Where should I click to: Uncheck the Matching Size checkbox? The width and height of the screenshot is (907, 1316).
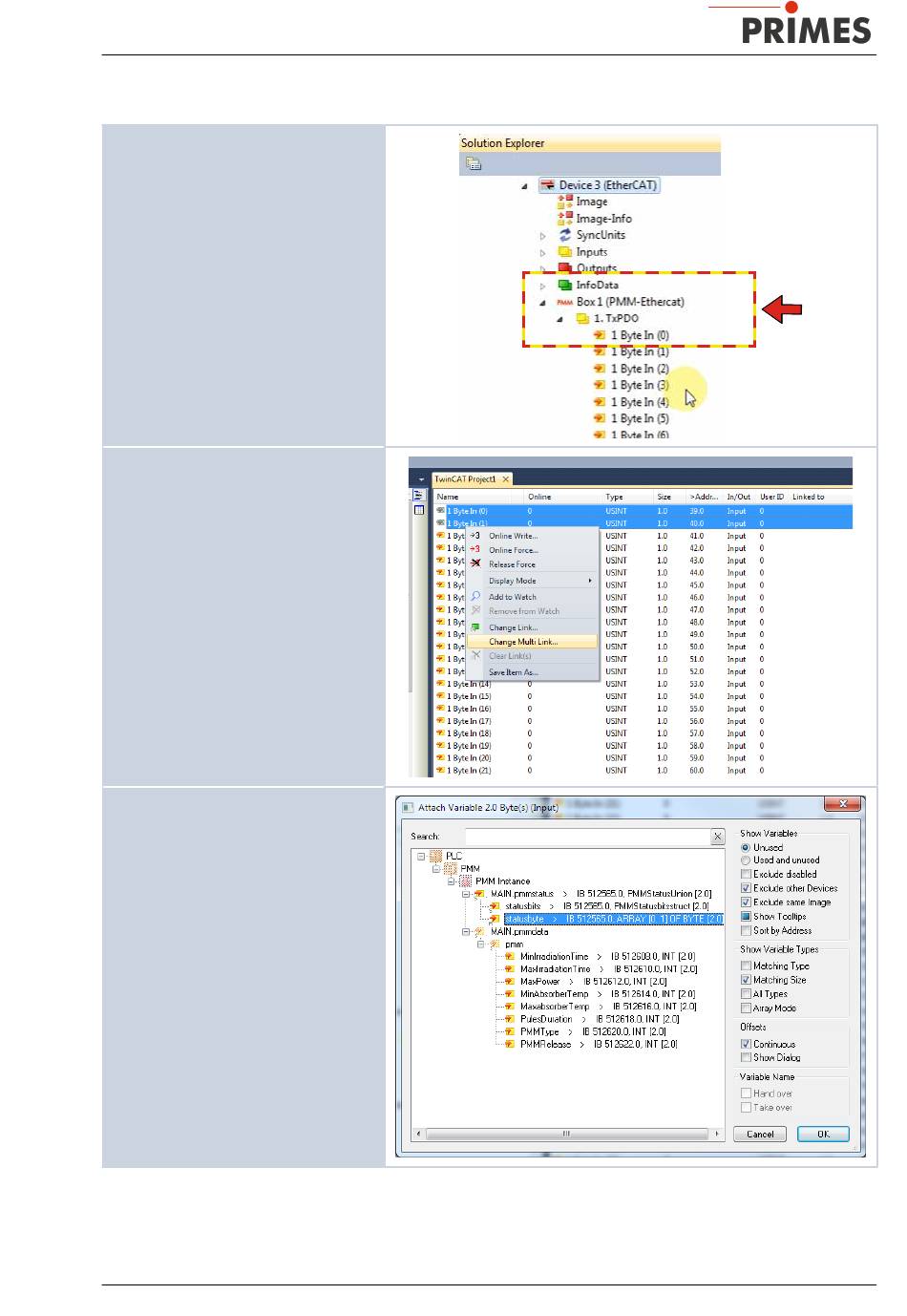click(x=746, y=980)
